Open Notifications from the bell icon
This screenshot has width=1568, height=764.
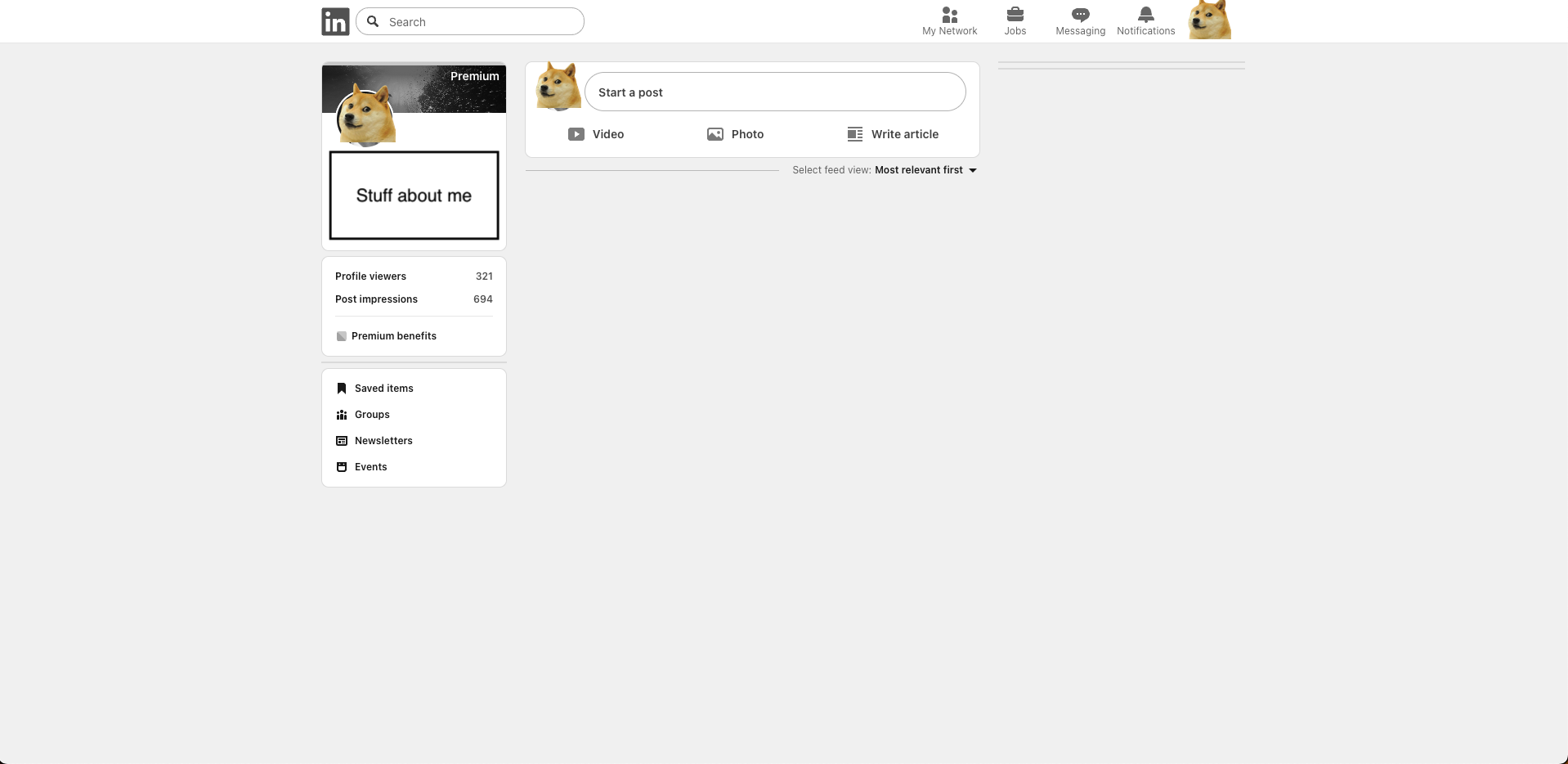1145,15
